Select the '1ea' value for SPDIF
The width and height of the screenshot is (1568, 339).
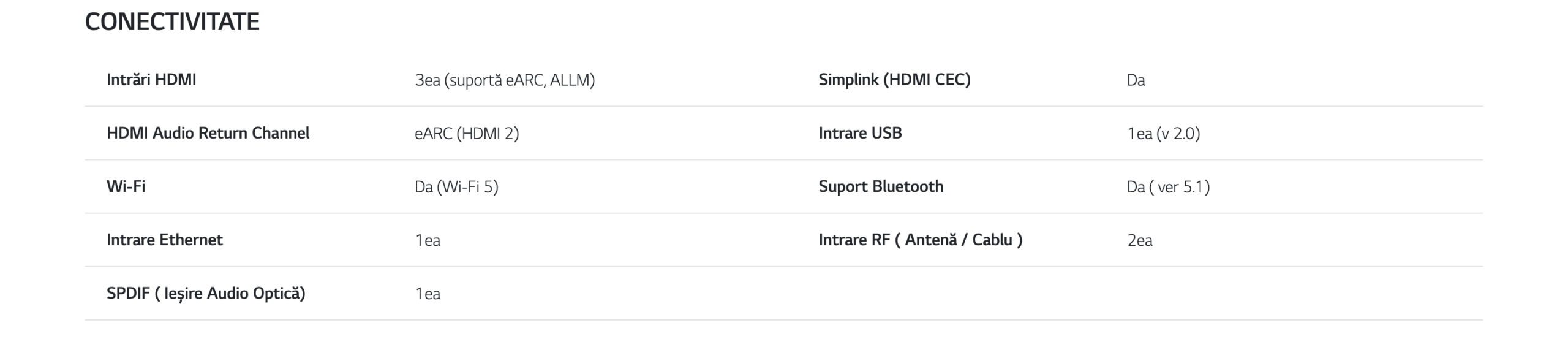(x=428, y=294)
